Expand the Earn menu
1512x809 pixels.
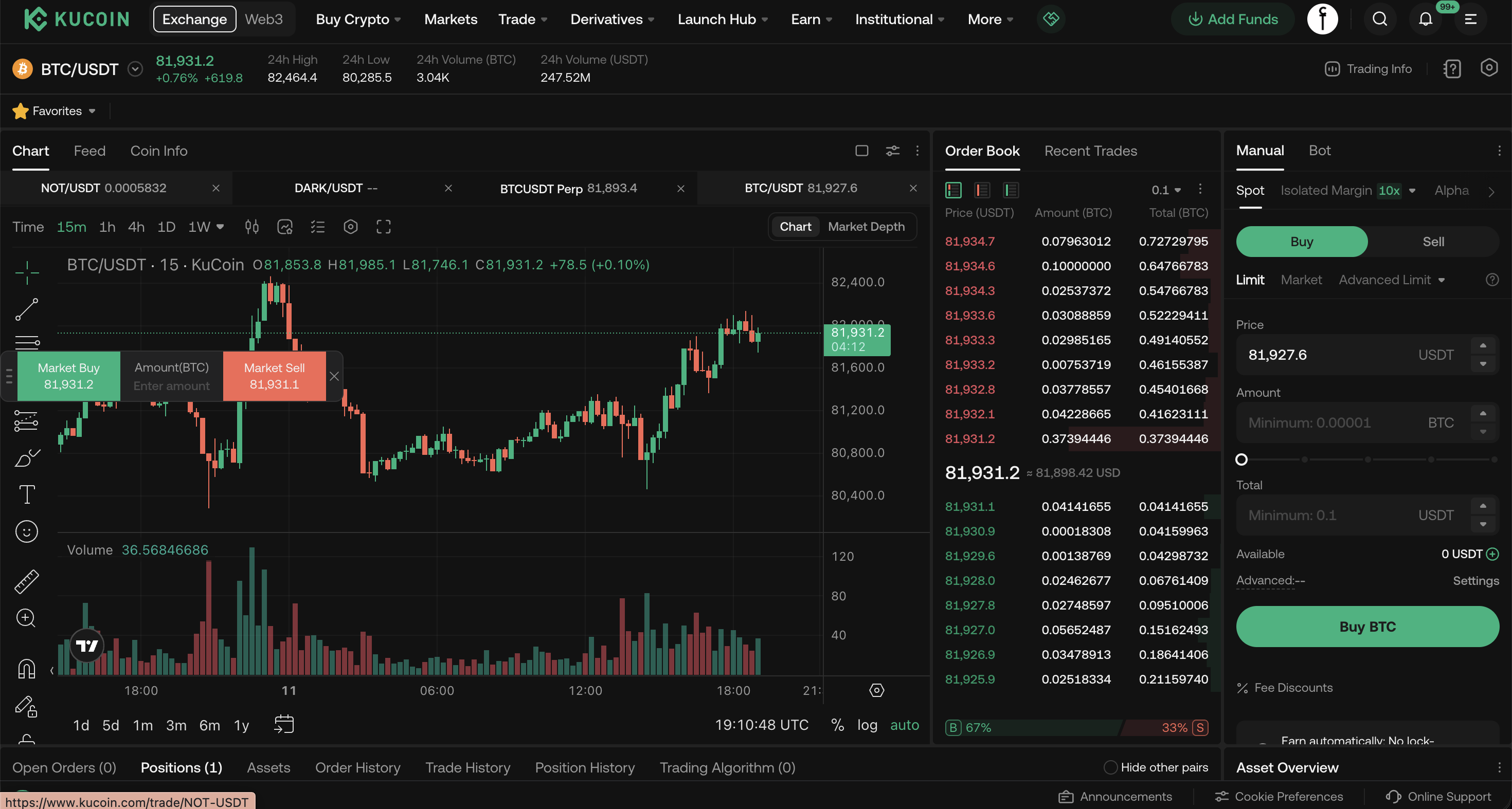pyautogui.click(x=811, y=20)
